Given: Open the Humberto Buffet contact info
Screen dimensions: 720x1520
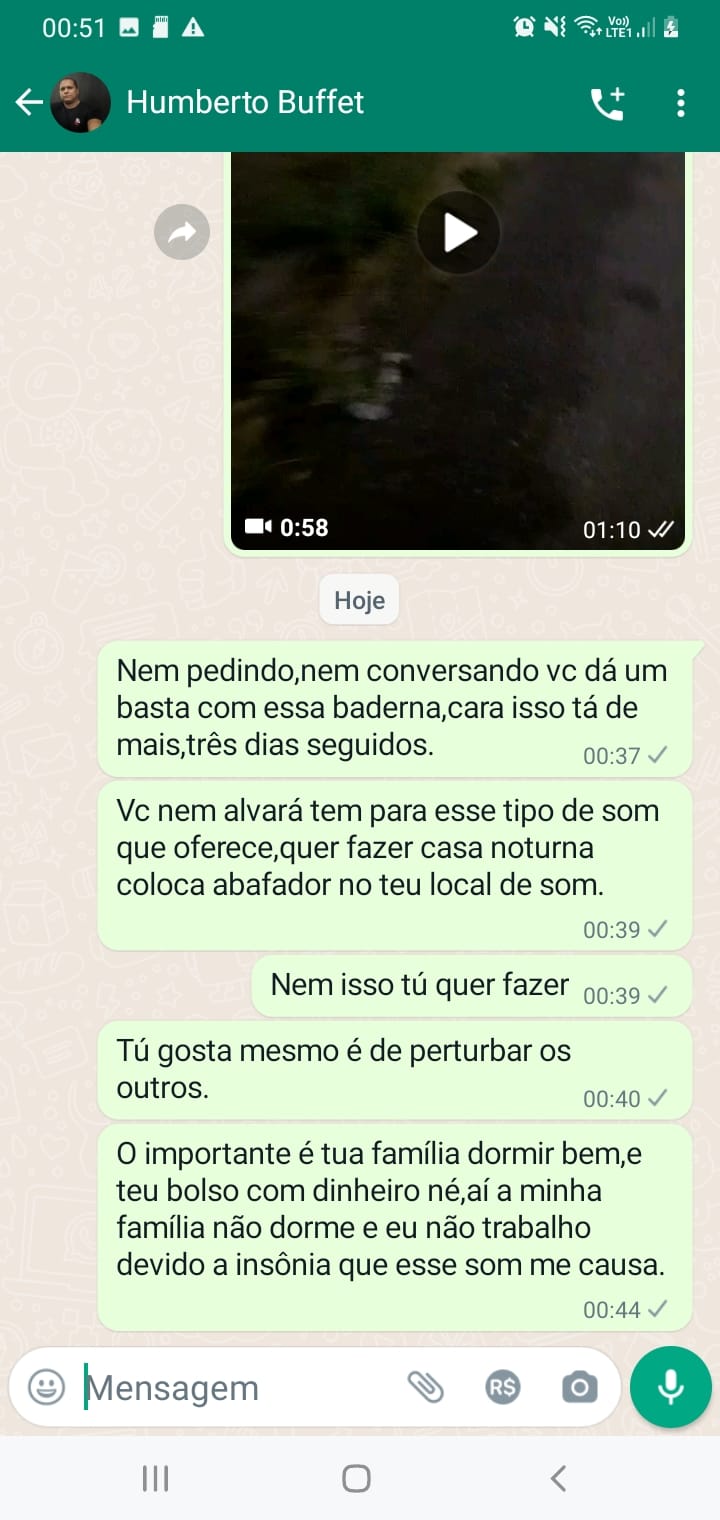Looking at the screenshot, I should click(245, 102).
